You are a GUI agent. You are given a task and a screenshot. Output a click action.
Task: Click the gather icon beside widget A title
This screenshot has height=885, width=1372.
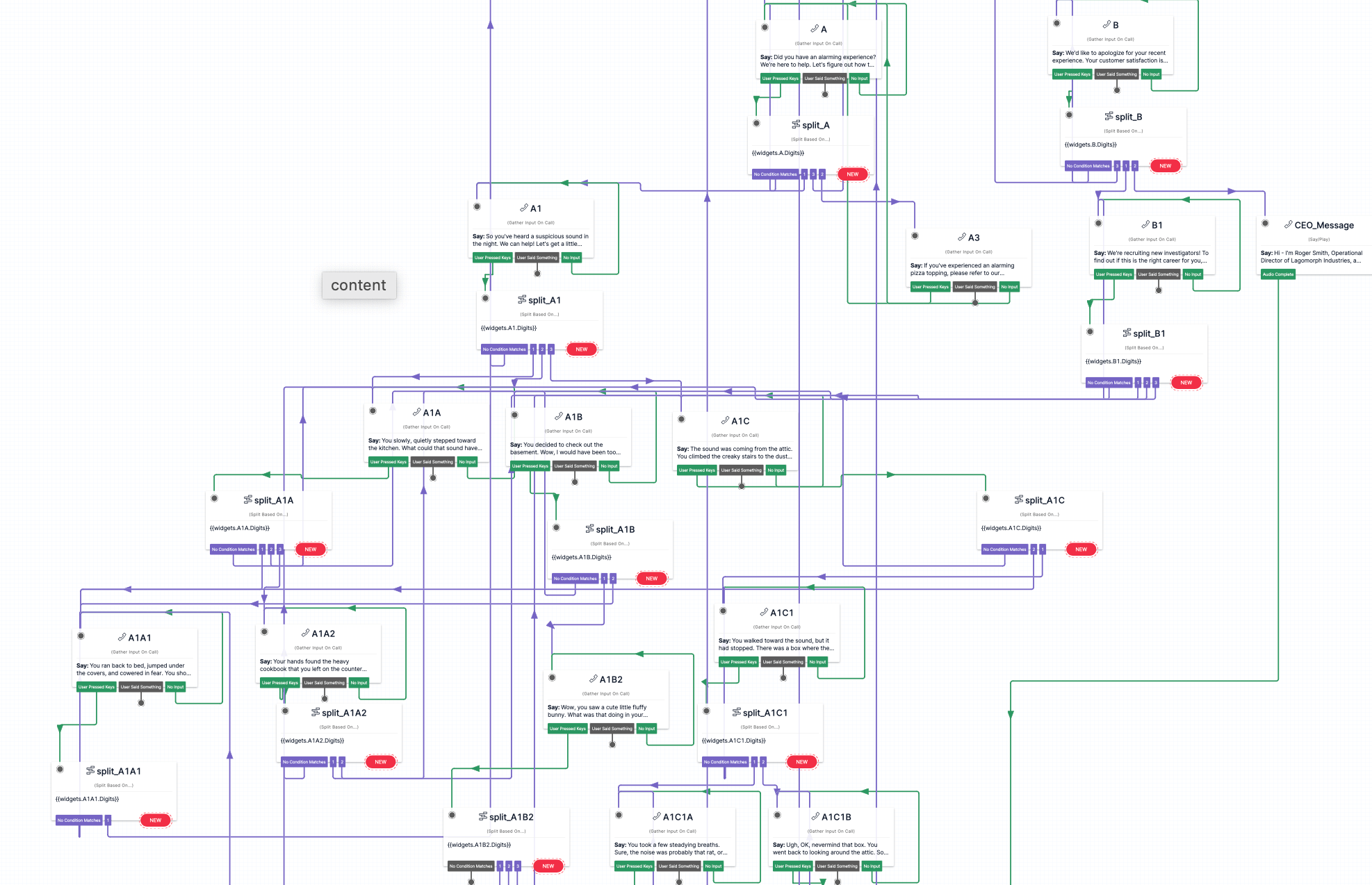814,28
